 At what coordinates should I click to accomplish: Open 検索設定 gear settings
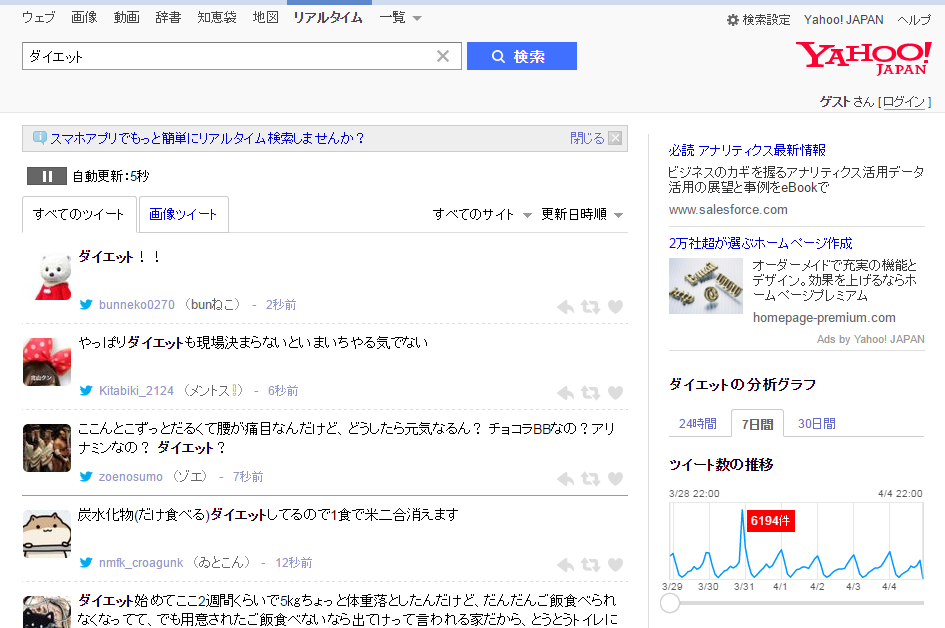[x=758, y=20]
